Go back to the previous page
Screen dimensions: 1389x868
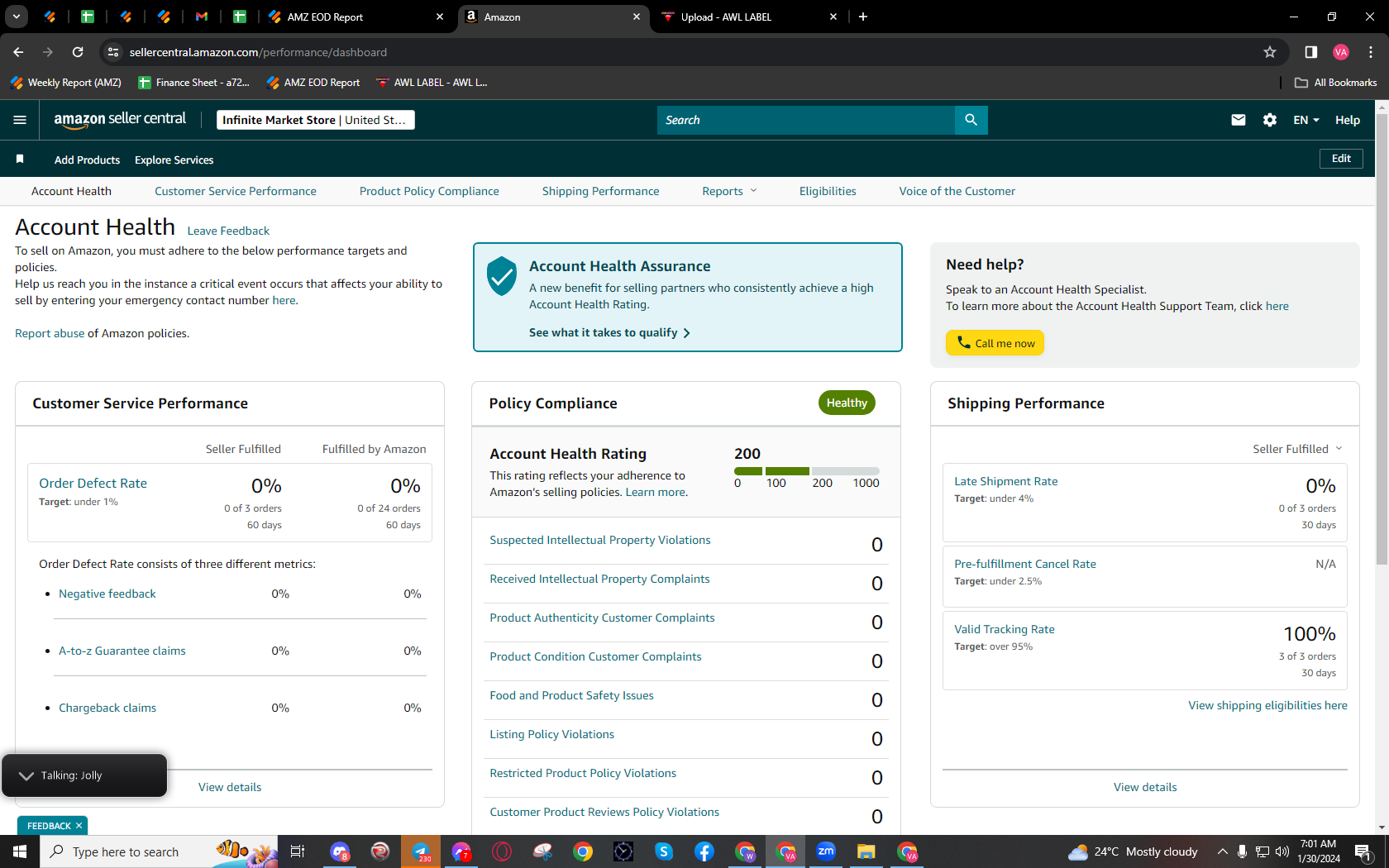(x=18, y=52)
